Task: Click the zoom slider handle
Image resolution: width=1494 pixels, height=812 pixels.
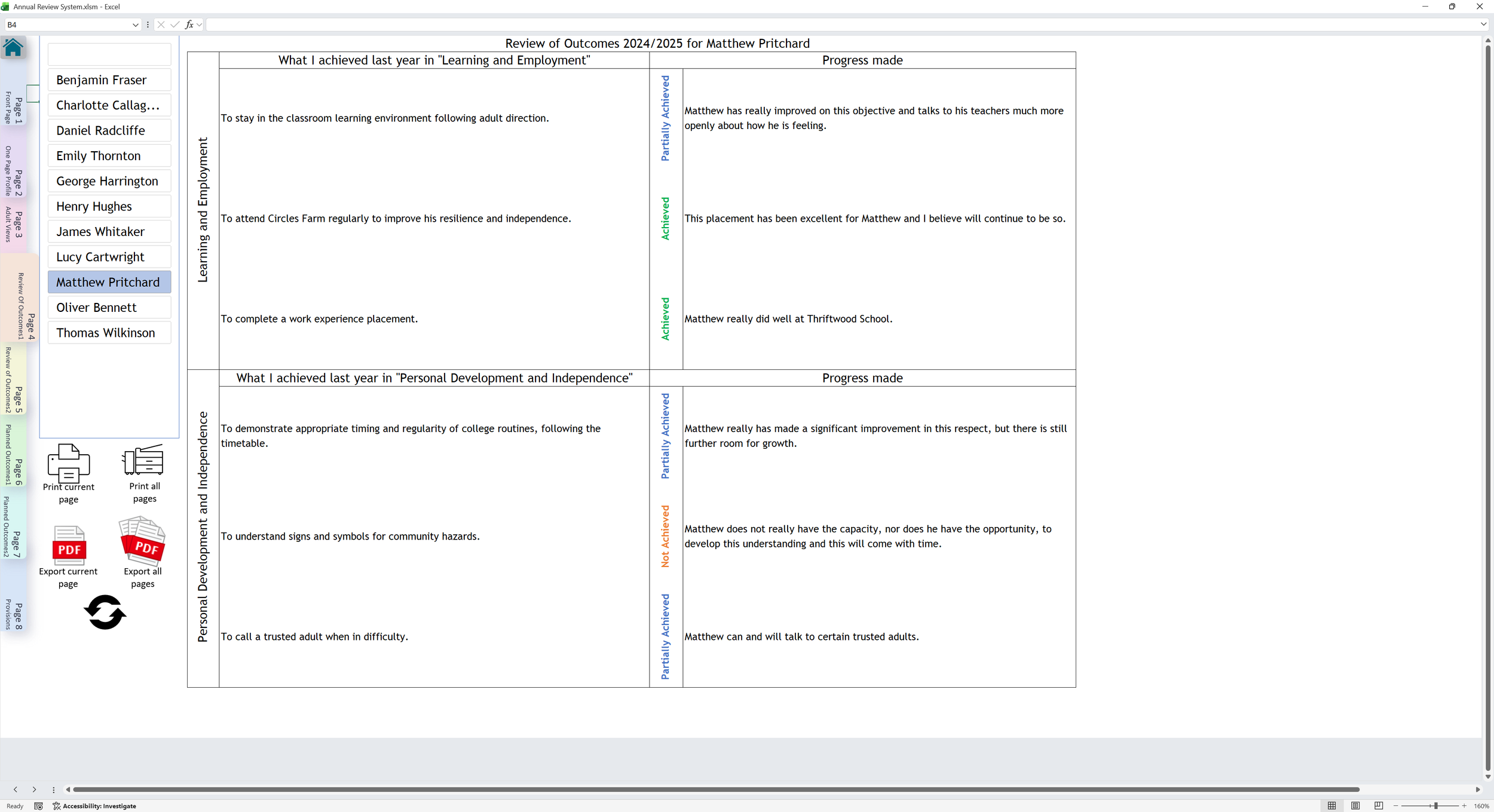Action: (1435, 806)
